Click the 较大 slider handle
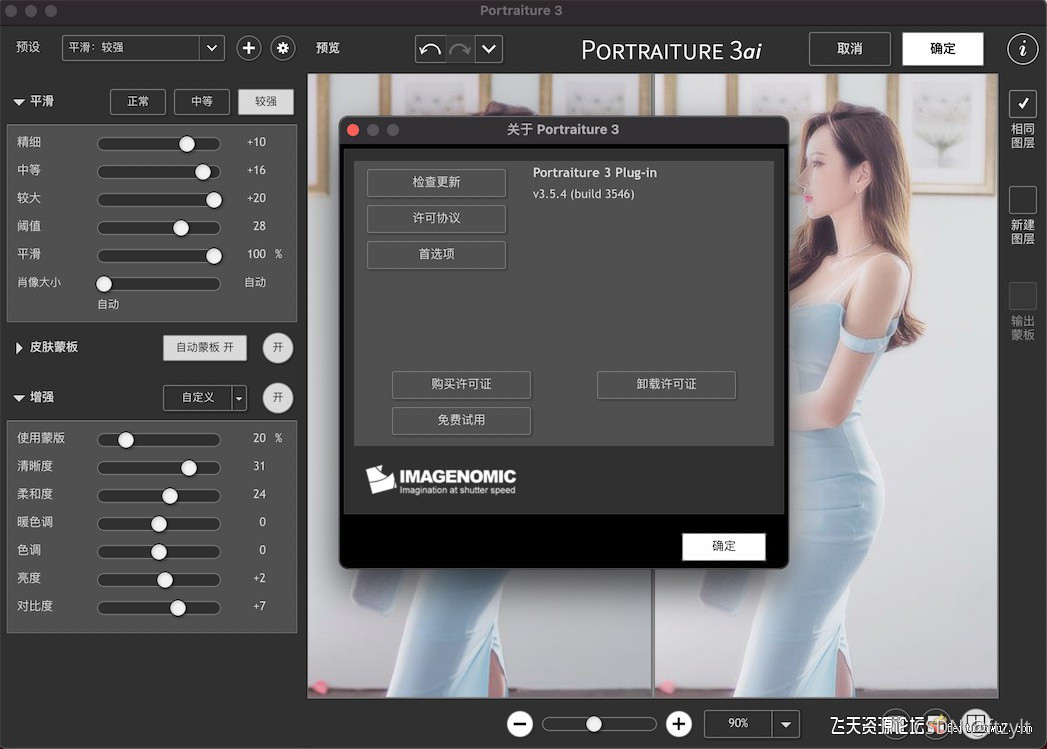1047x749 pixels. pos(214,200)
